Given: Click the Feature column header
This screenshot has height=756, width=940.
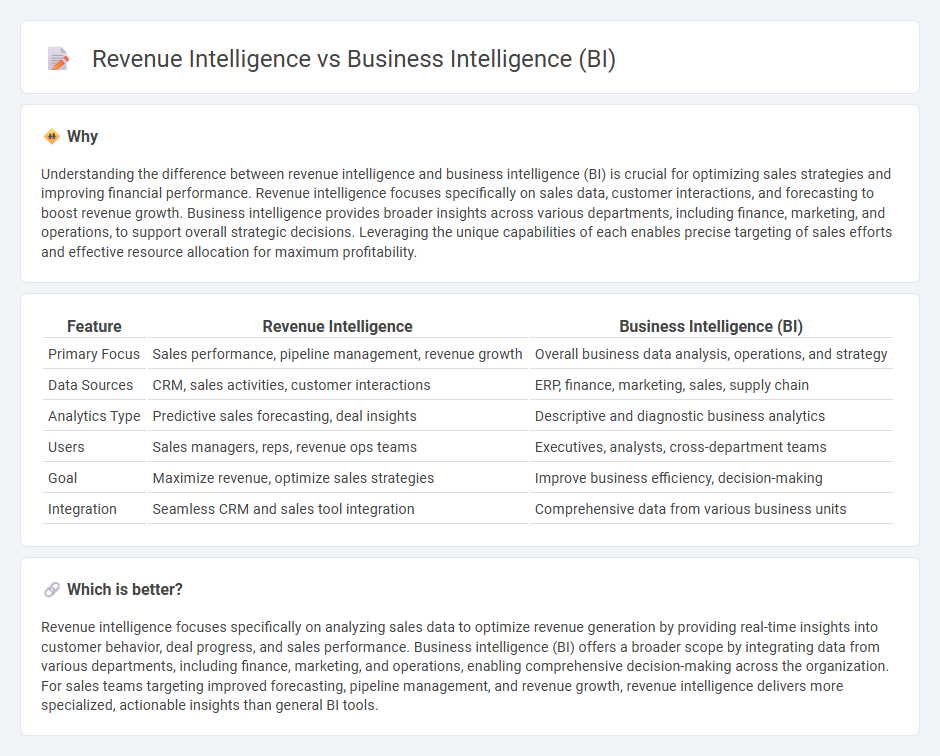Looking at the screenshot, I should click(94, 326).
